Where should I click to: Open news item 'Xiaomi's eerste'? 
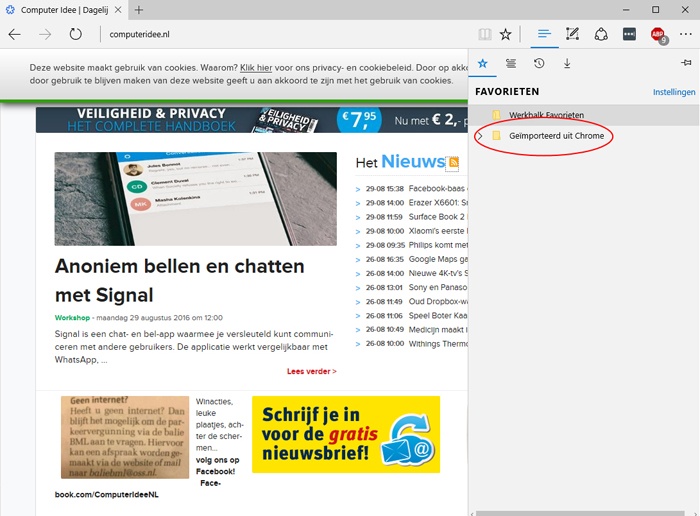tap(438, 231)
